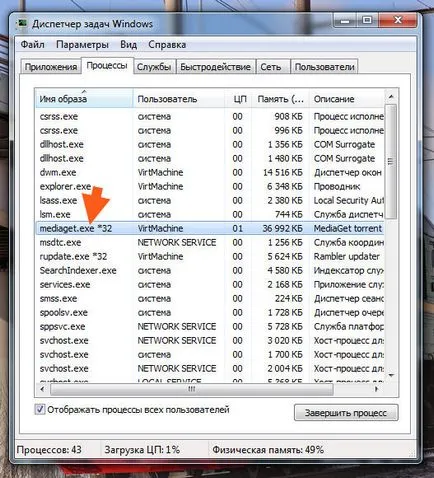This screenshot has width=434, height=478.
Task: Select the Процессы tab
Action: (x=107, y=66)
